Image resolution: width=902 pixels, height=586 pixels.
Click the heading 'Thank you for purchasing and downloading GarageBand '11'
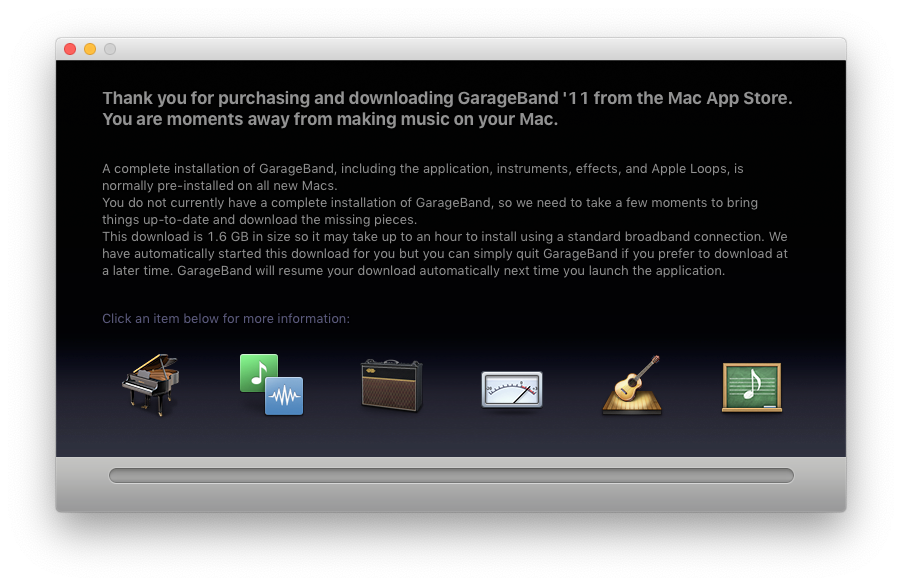pos(345,98)
